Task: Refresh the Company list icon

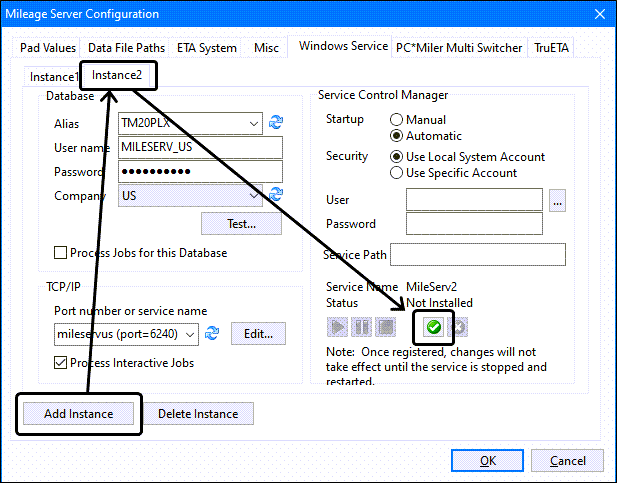Action: pos(276,195)
